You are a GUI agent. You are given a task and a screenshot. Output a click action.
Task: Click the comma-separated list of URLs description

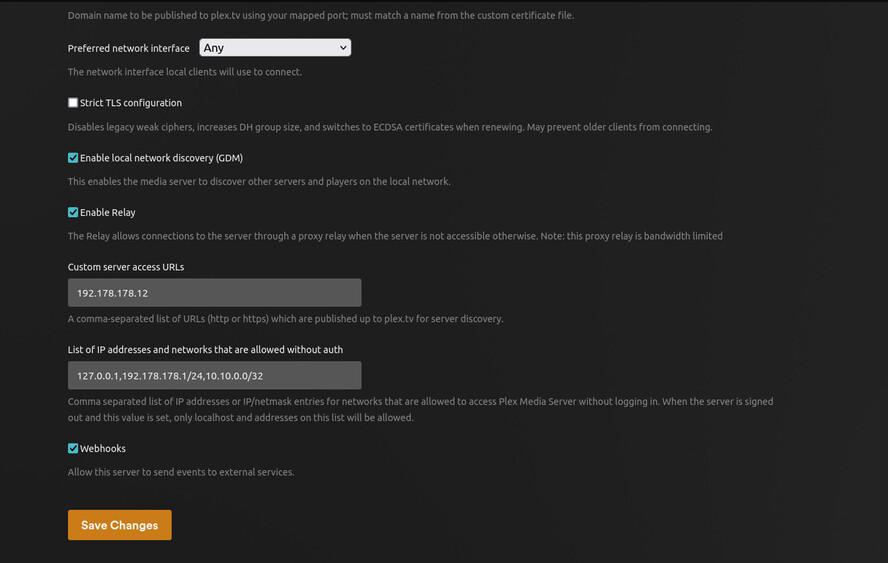coord(285,318)
